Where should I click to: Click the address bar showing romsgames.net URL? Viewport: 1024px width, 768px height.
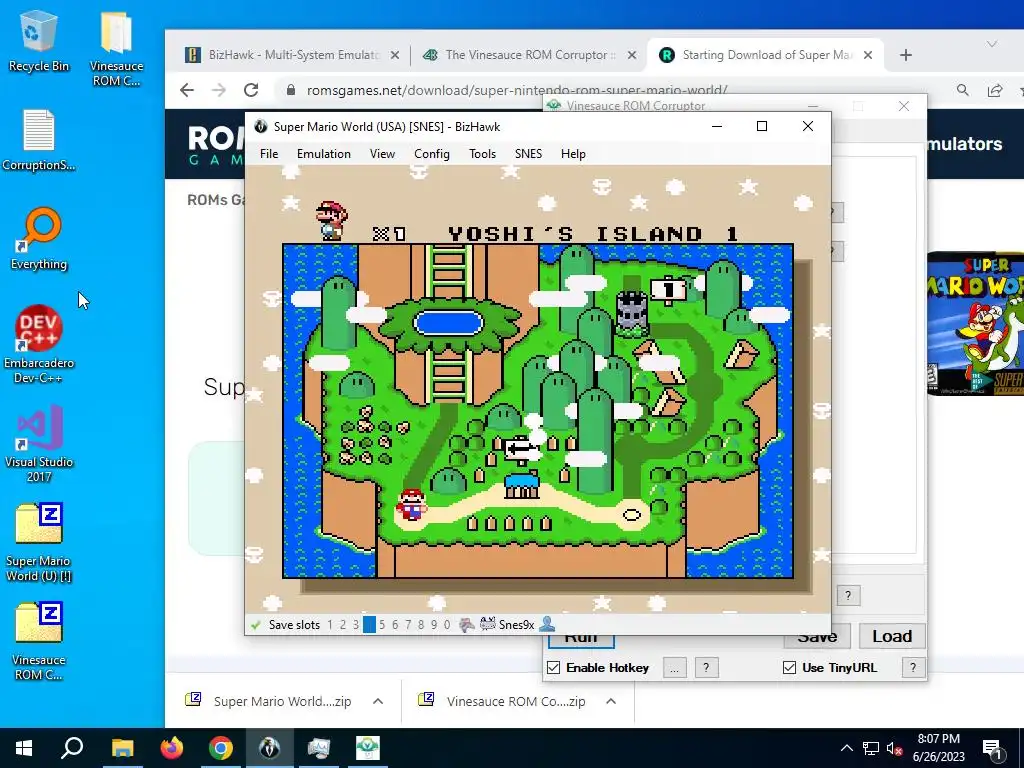click(x=517, y=90)
